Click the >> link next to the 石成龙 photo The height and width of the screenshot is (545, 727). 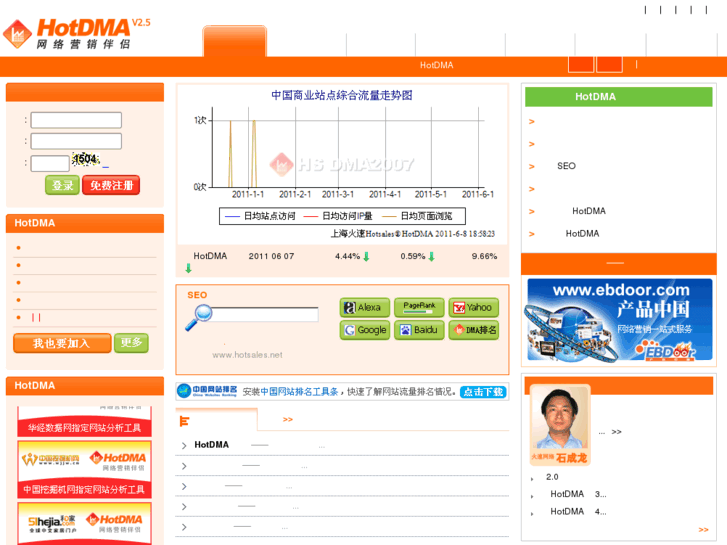pos(616,432)
